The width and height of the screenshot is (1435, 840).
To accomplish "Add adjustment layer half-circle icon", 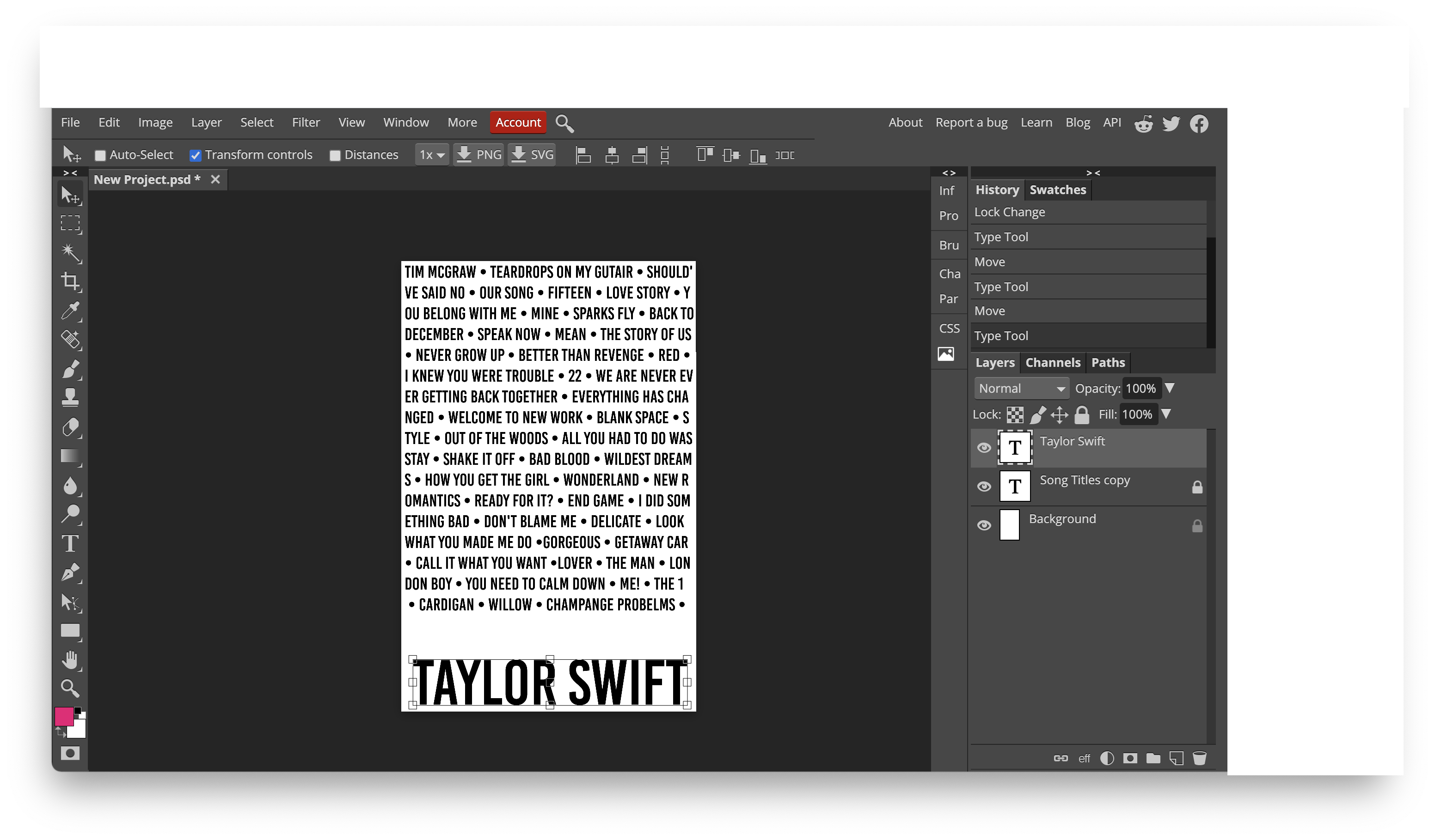I will click(x=1107, y=758).
